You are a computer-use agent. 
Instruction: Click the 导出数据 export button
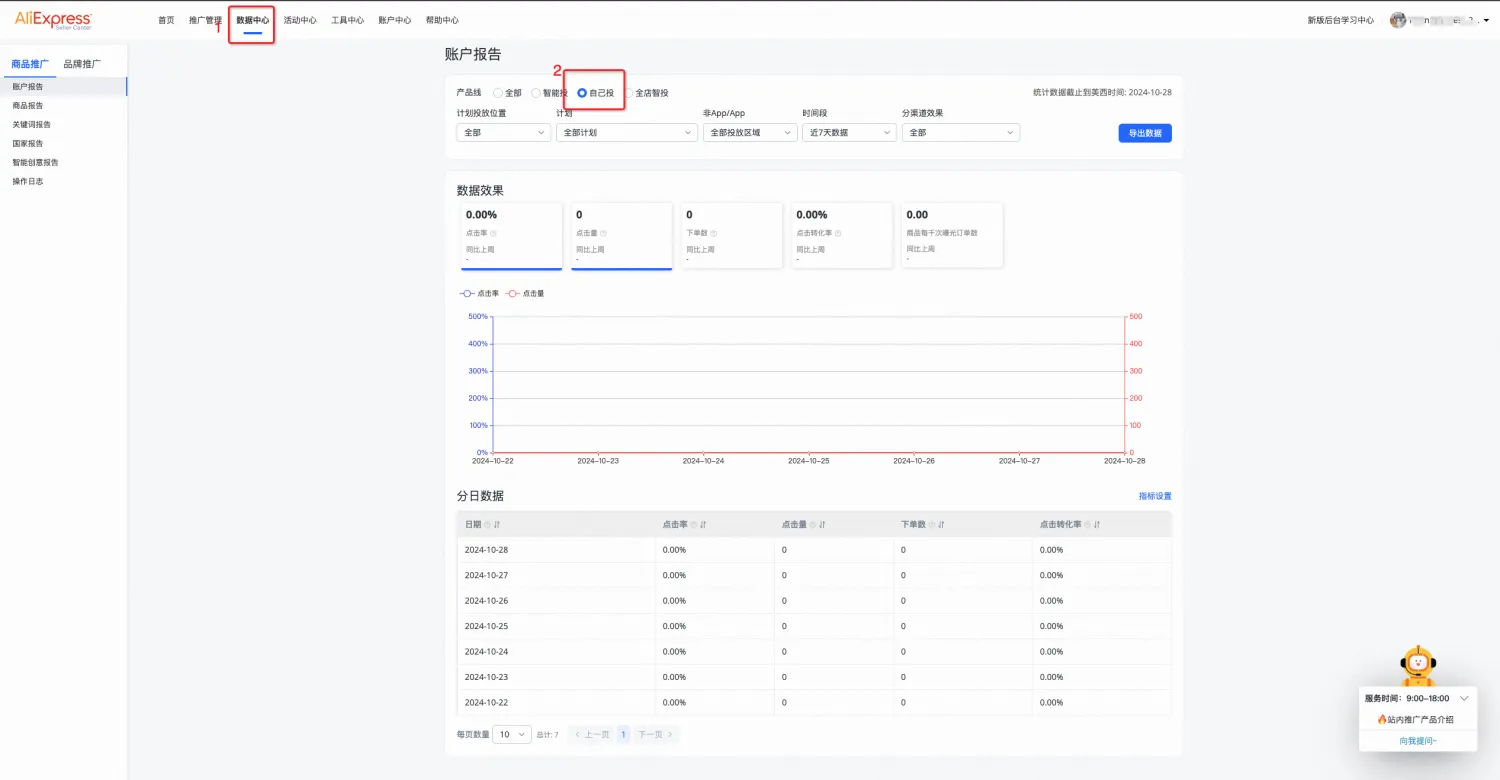point(1144,133)
